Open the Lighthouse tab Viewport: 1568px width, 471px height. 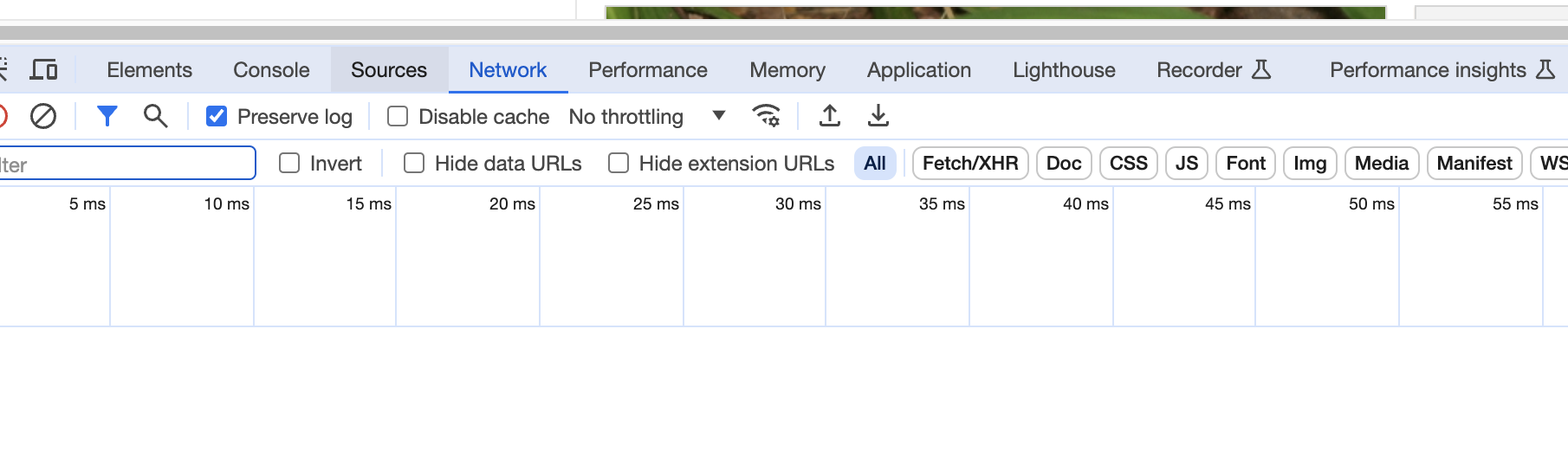[1064, 70]
